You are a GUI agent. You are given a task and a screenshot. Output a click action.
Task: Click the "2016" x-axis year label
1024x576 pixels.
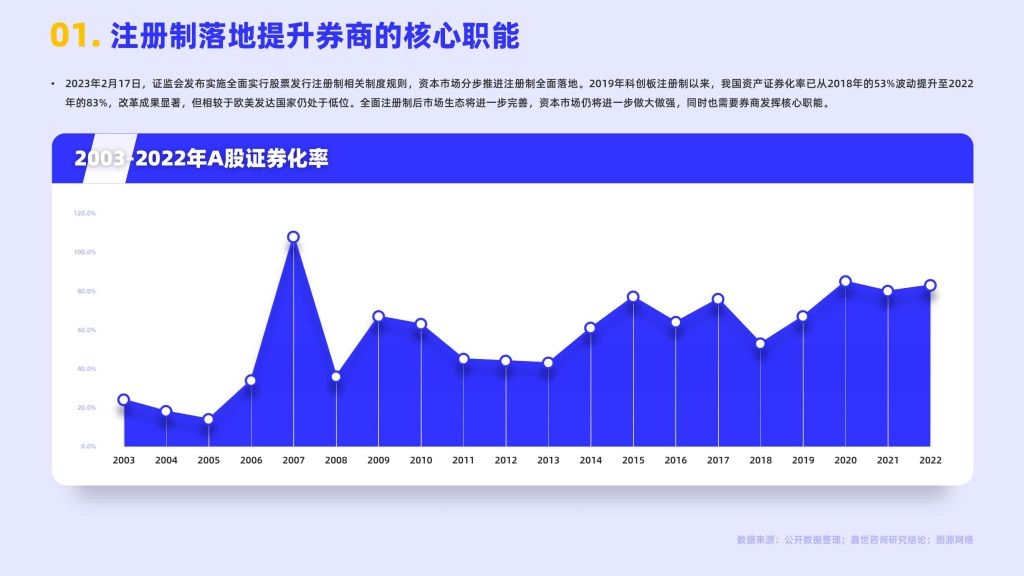point(675,460)
